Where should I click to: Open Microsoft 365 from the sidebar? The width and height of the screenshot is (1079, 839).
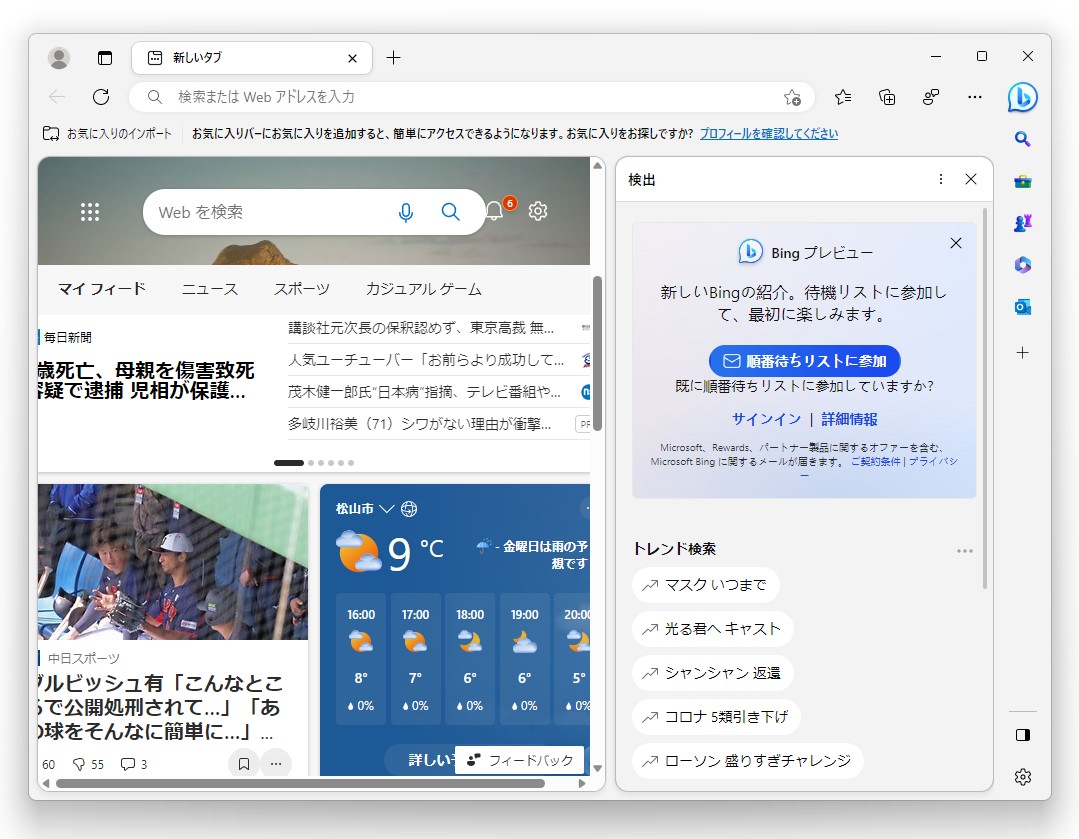coord(1022,264)
